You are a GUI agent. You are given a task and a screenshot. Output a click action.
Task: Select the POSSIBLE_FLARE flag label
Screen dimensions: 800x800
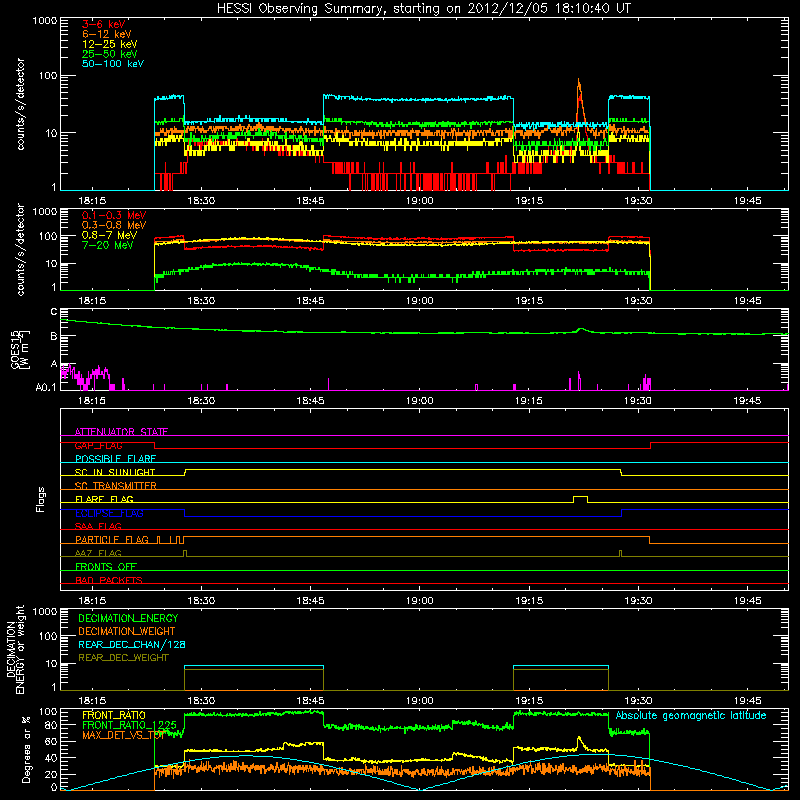[x=115, y=459]
